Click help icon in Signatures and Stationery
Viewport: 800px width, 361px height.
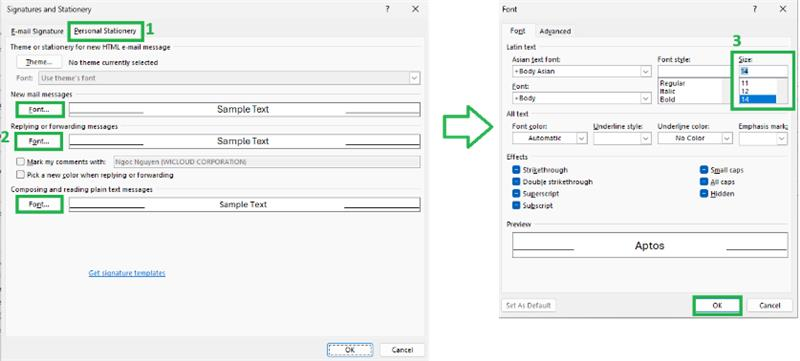388,9
